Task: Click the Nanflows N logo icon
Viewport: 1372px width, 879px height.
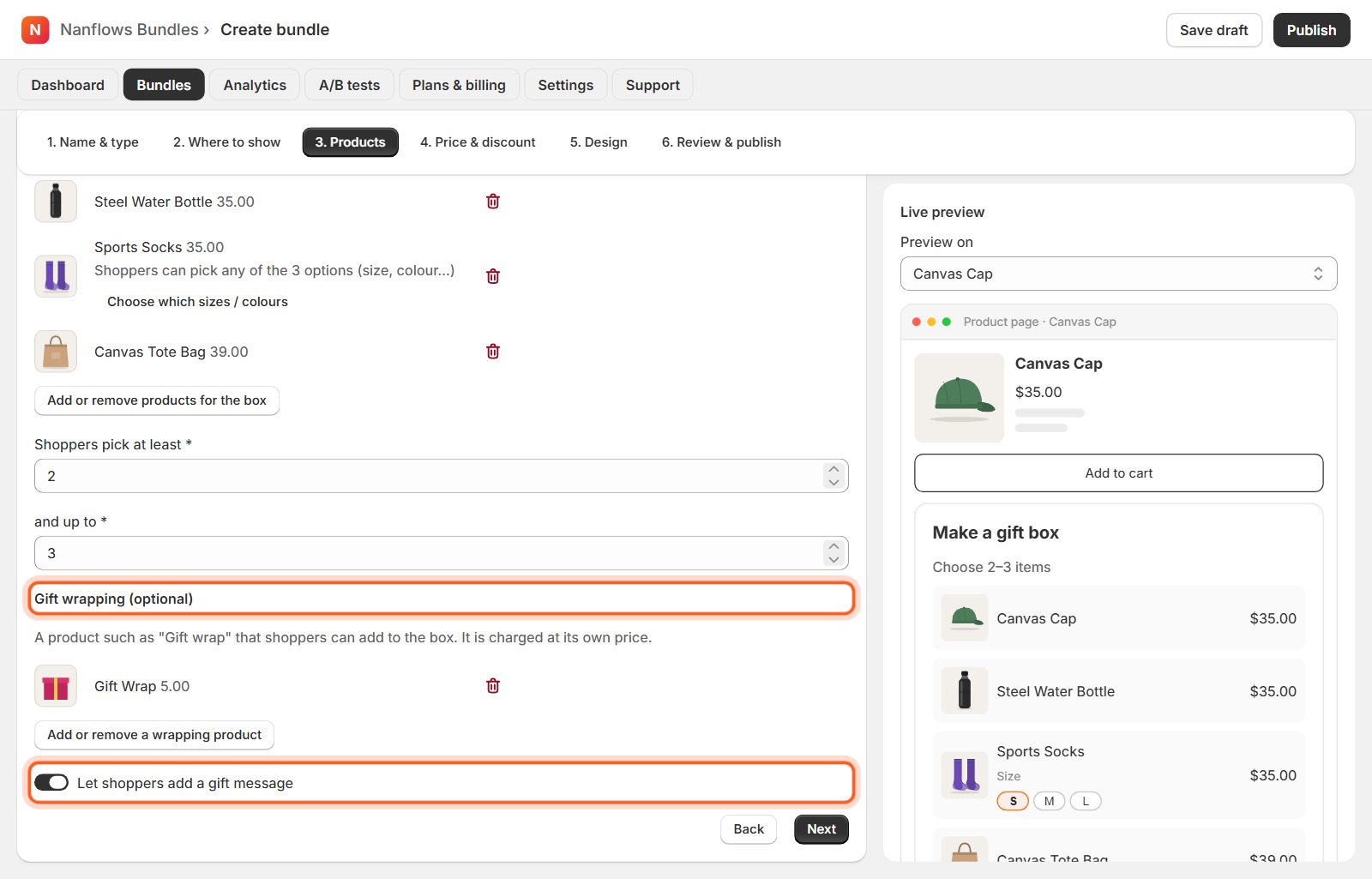Action: click(x=35, y=30)
